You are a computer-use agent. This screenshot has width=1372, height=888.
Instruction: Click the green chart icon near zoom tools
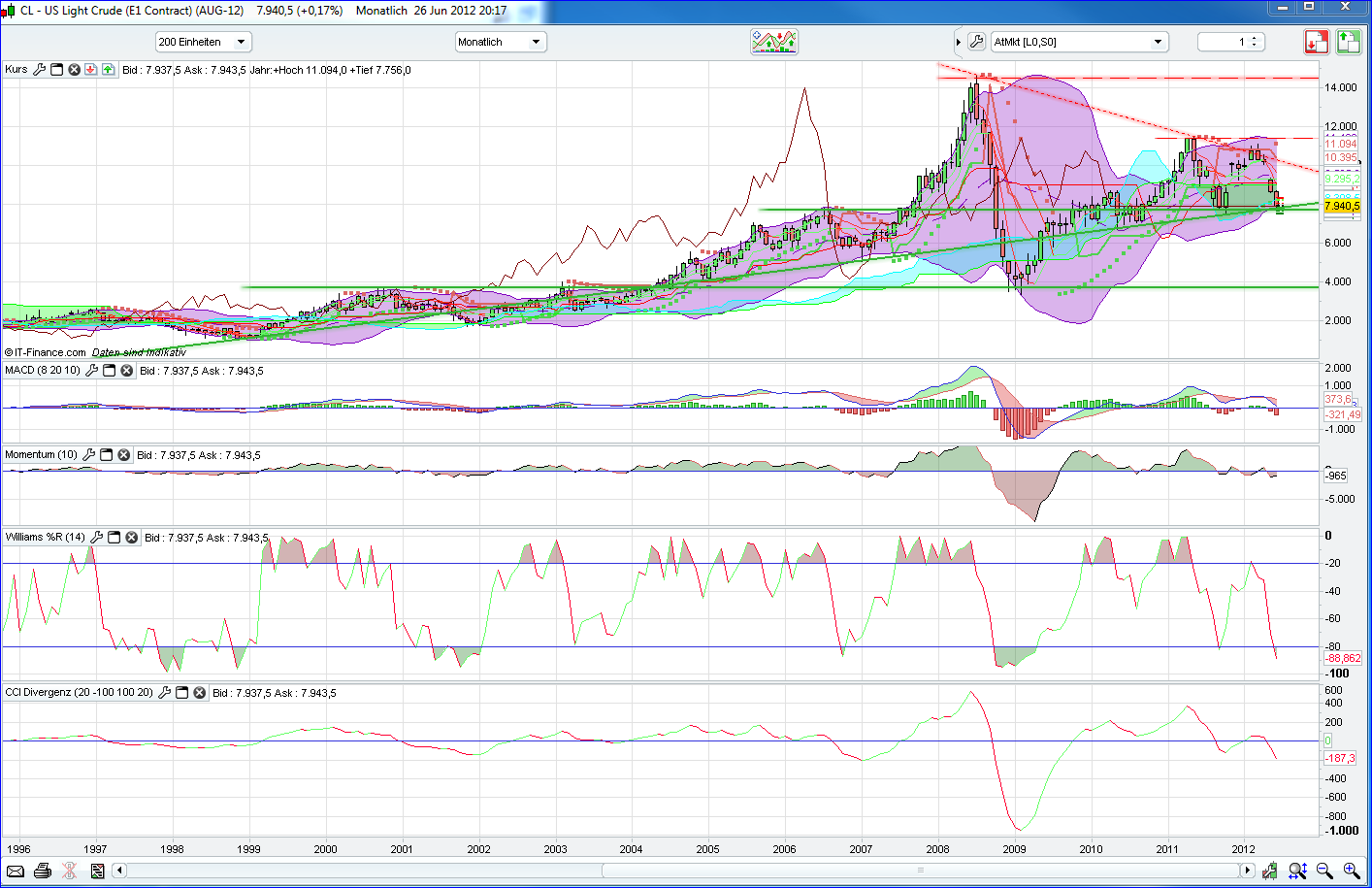(1270, 871)
